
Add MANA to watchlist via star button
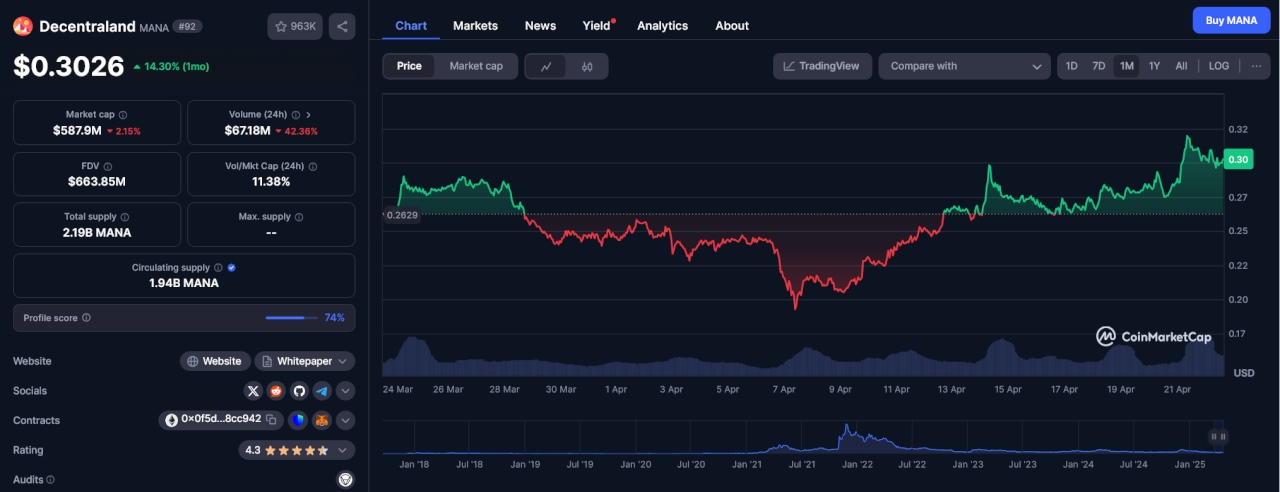pos(295,27)
